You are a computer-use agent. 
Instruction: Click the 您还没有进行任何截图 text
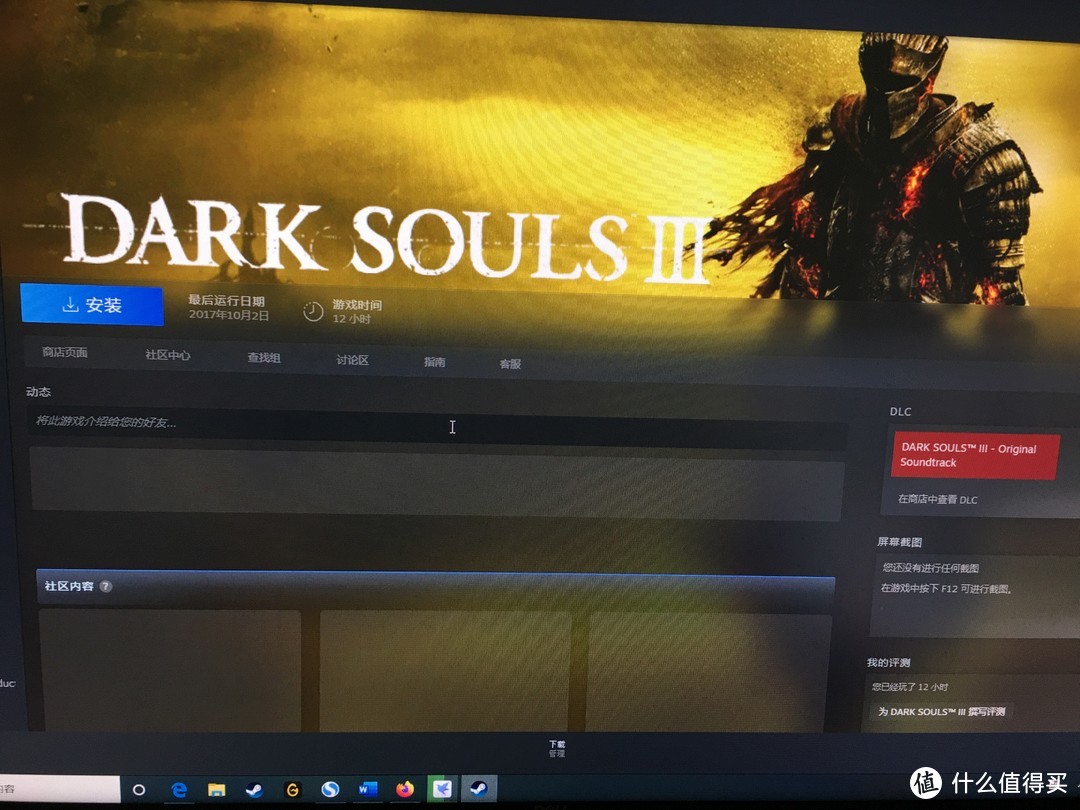point(931,568)
